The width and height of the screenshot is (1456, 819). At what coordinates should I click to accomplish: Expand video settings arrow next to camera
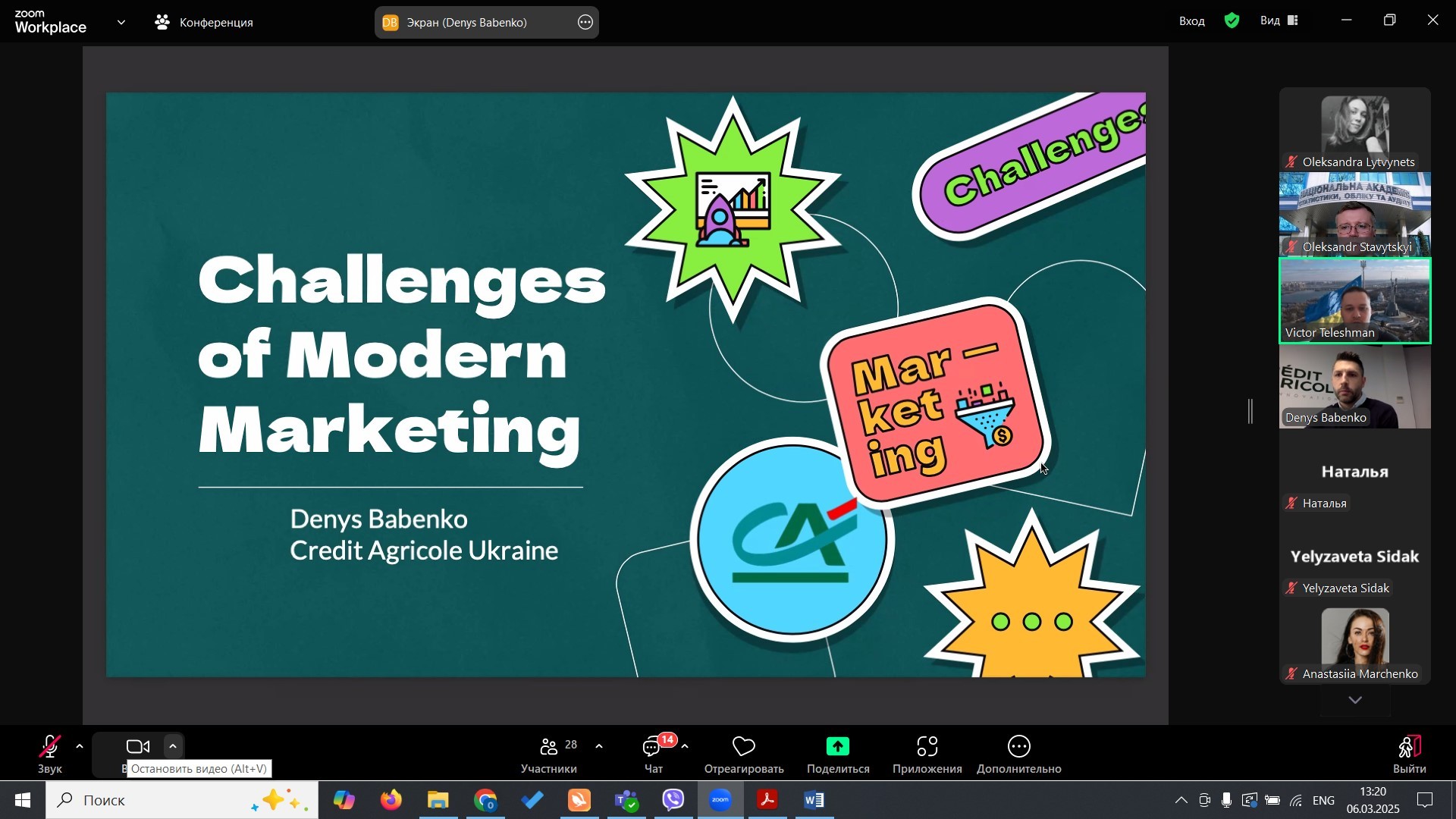click(173, 747)
